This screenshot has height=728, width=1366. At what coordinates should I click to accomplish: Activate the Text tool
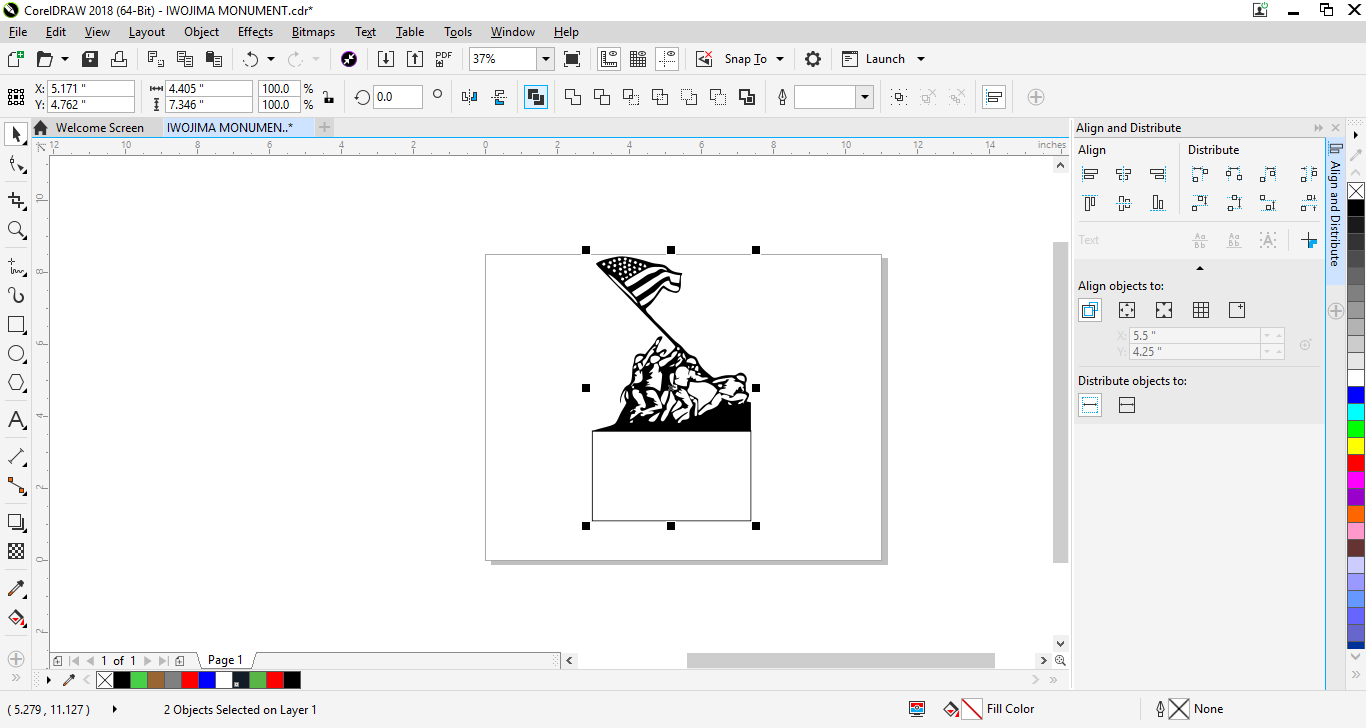click(x=16, y=419)
